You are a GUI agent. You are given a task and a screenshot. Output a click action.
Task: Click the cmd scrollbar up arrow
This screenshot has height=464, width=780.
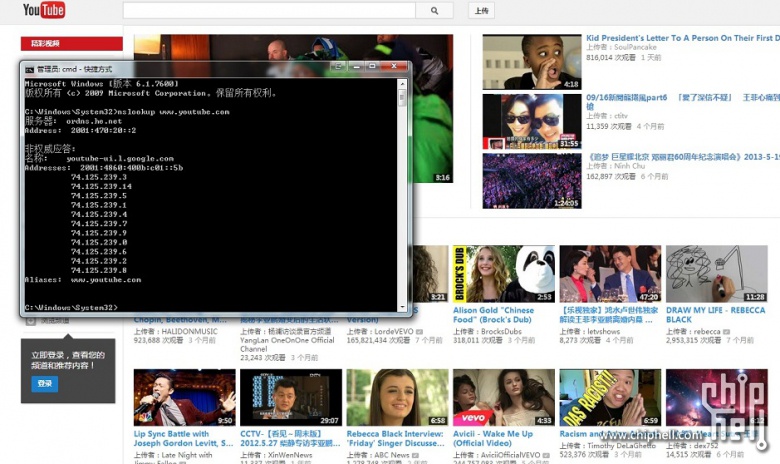click(x=402, y=84)
